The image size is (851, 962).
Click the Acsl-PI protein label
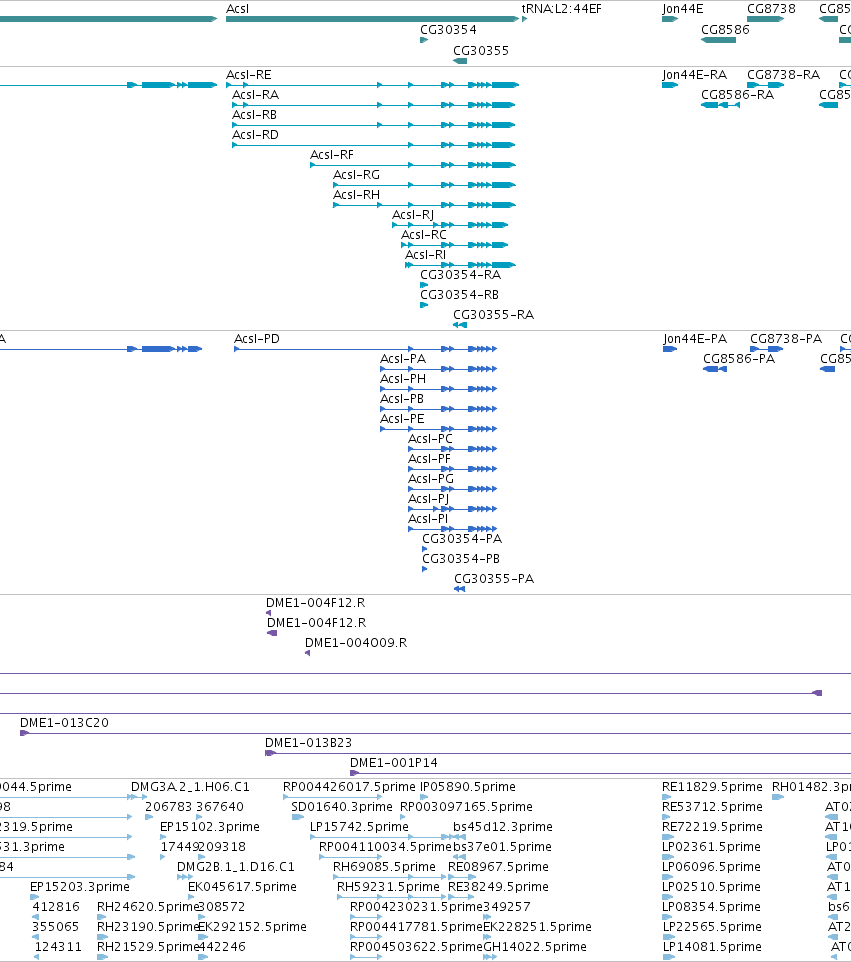click(428, 518)
